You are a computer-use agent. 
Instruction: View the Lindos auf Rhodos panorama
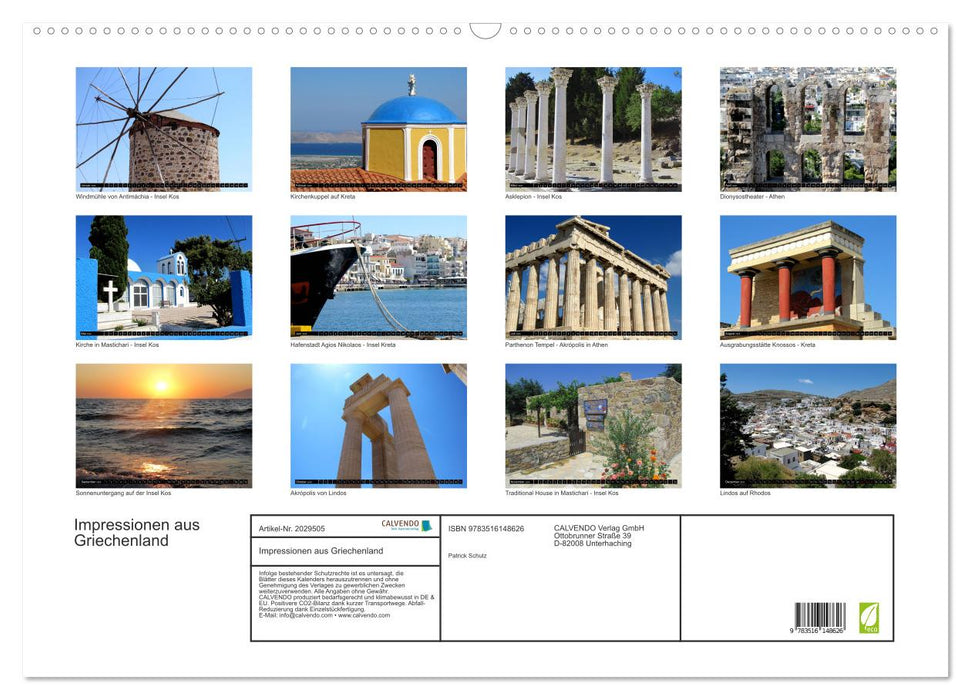(x=807, y=425)
